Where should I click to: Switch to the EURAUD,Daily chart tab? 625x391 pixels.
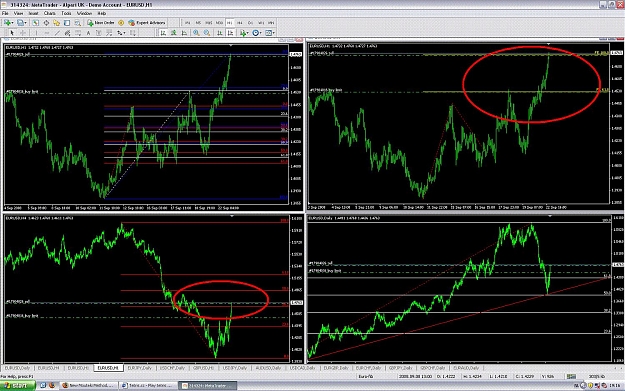[x=466, y=368]
